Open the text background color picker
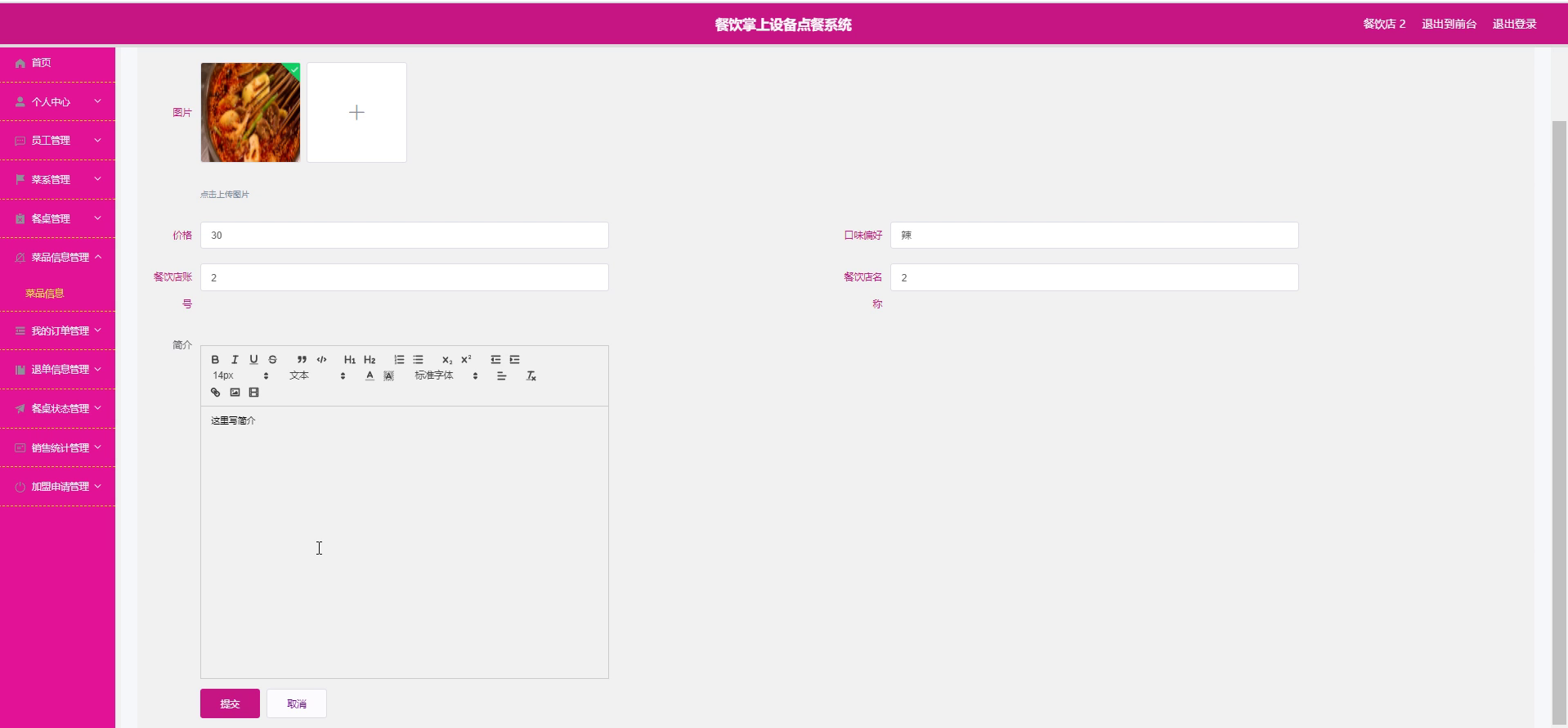Viewport: 1568px width, 728px height. click(x=388, y=376)
